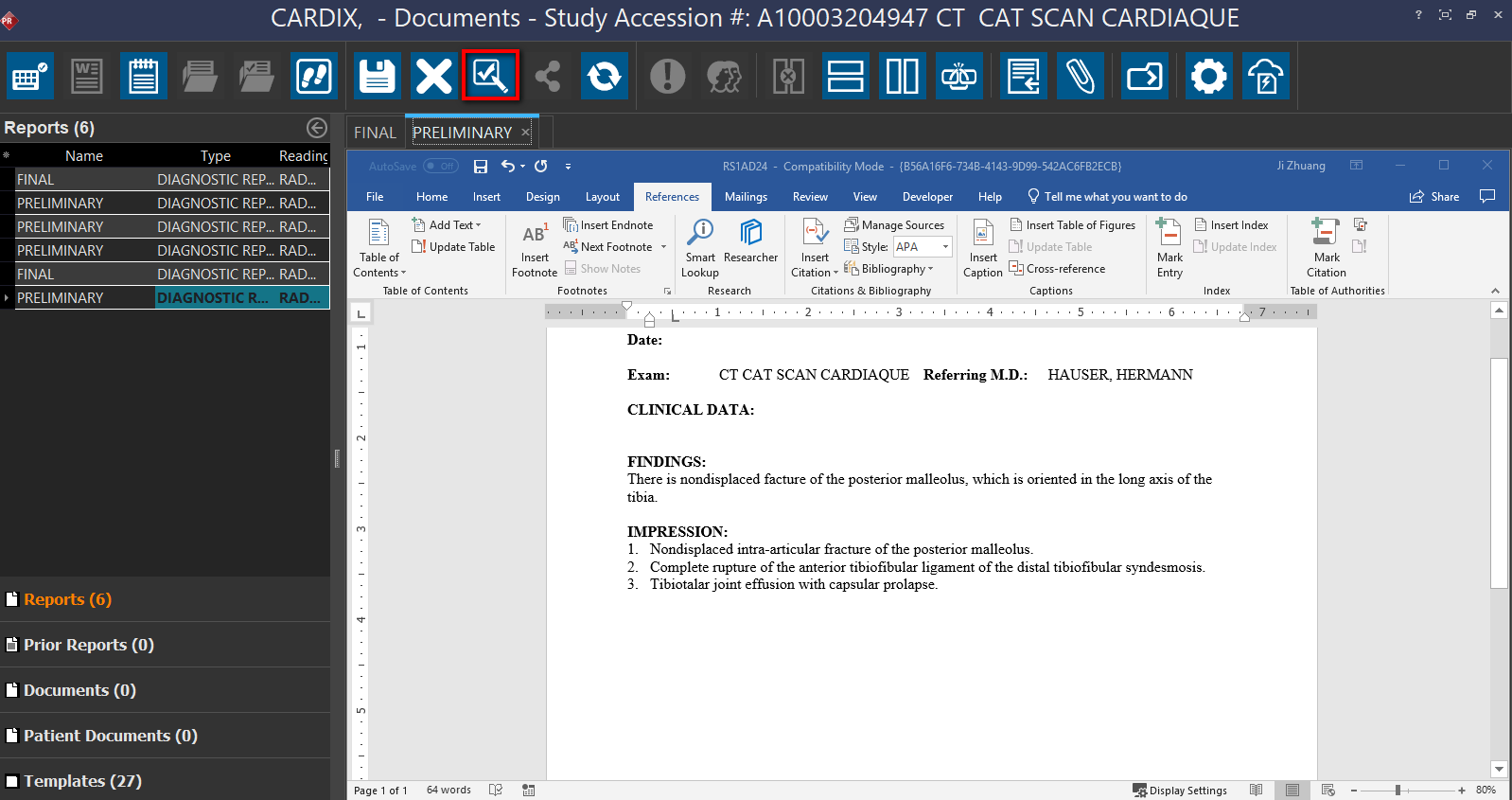Expand the Bibliography dropdown
Screen dimensions: 1512x800
(896, 269)
